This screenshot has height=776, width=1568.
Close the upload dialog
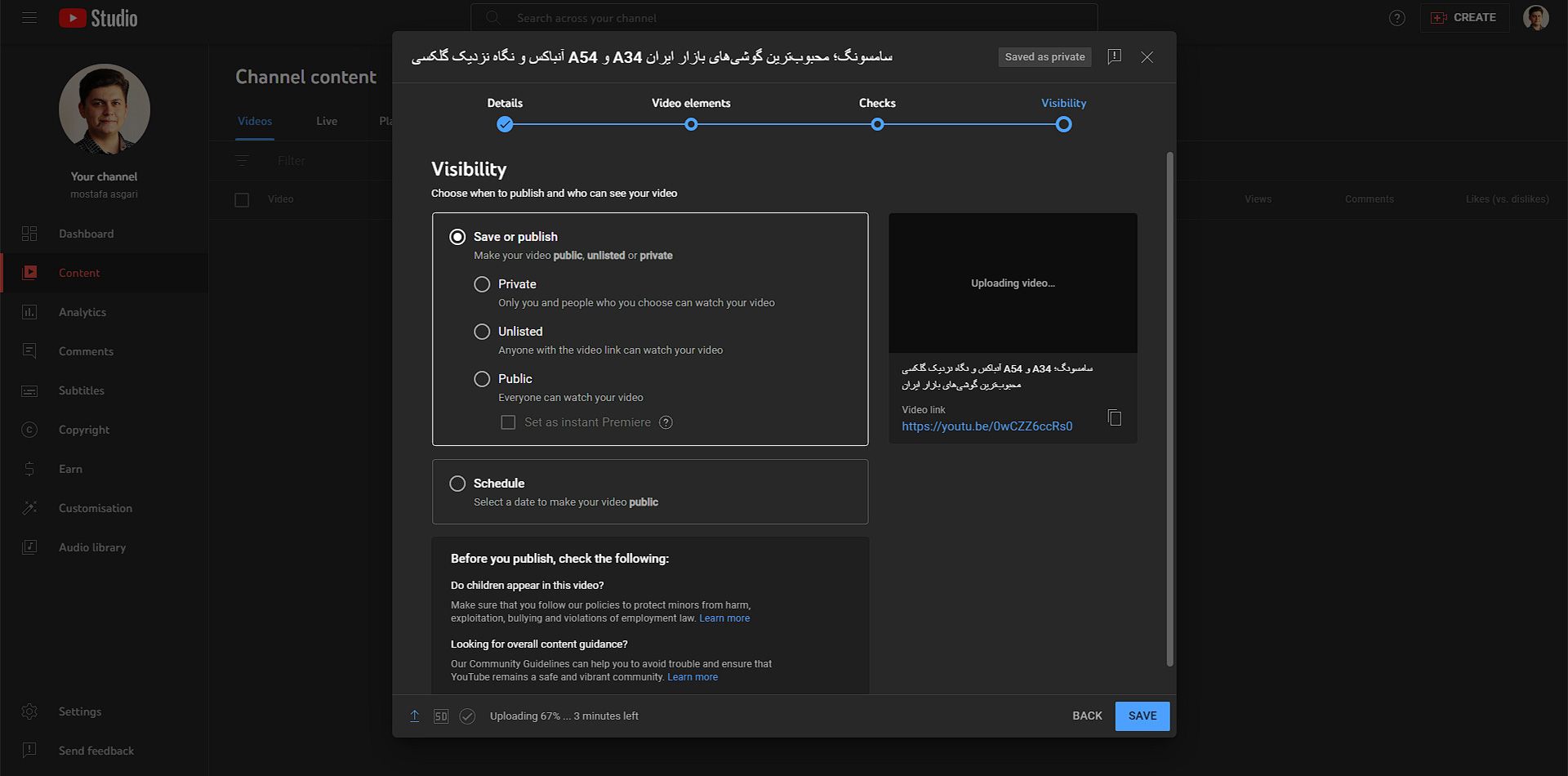tap(1147, 57)
